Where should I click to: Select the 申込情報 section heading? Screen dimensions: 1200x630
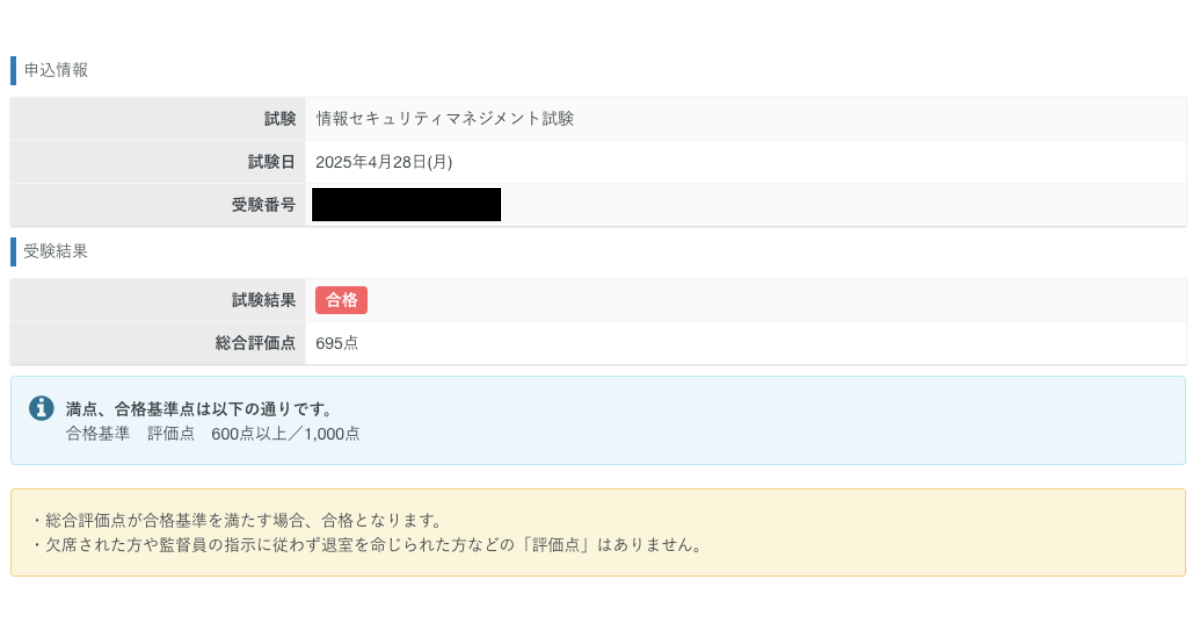tap(56, 70)
